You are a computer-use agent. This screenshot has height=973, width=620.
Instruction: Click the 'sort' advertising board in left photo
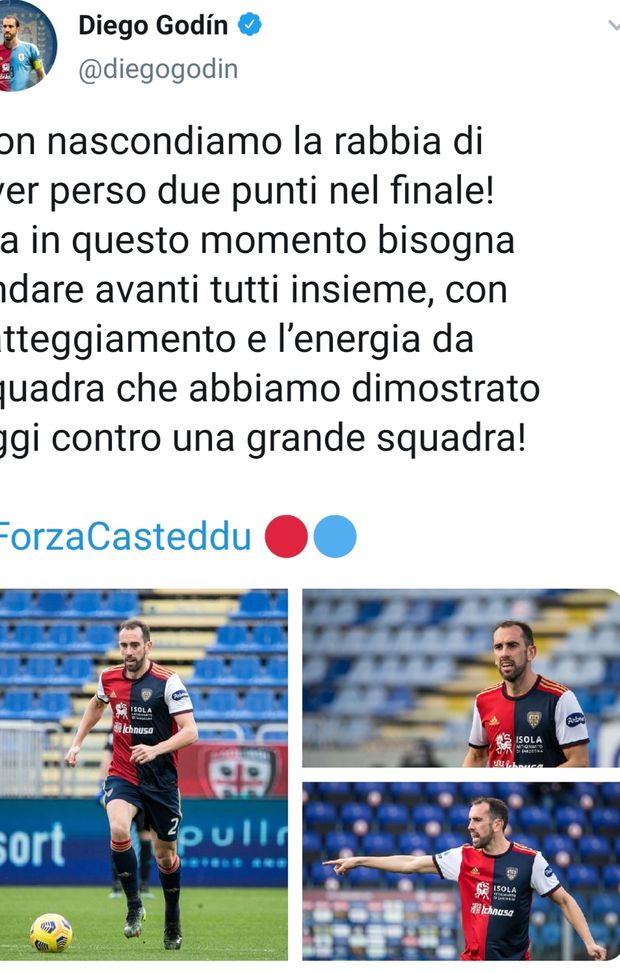(32, 844)
